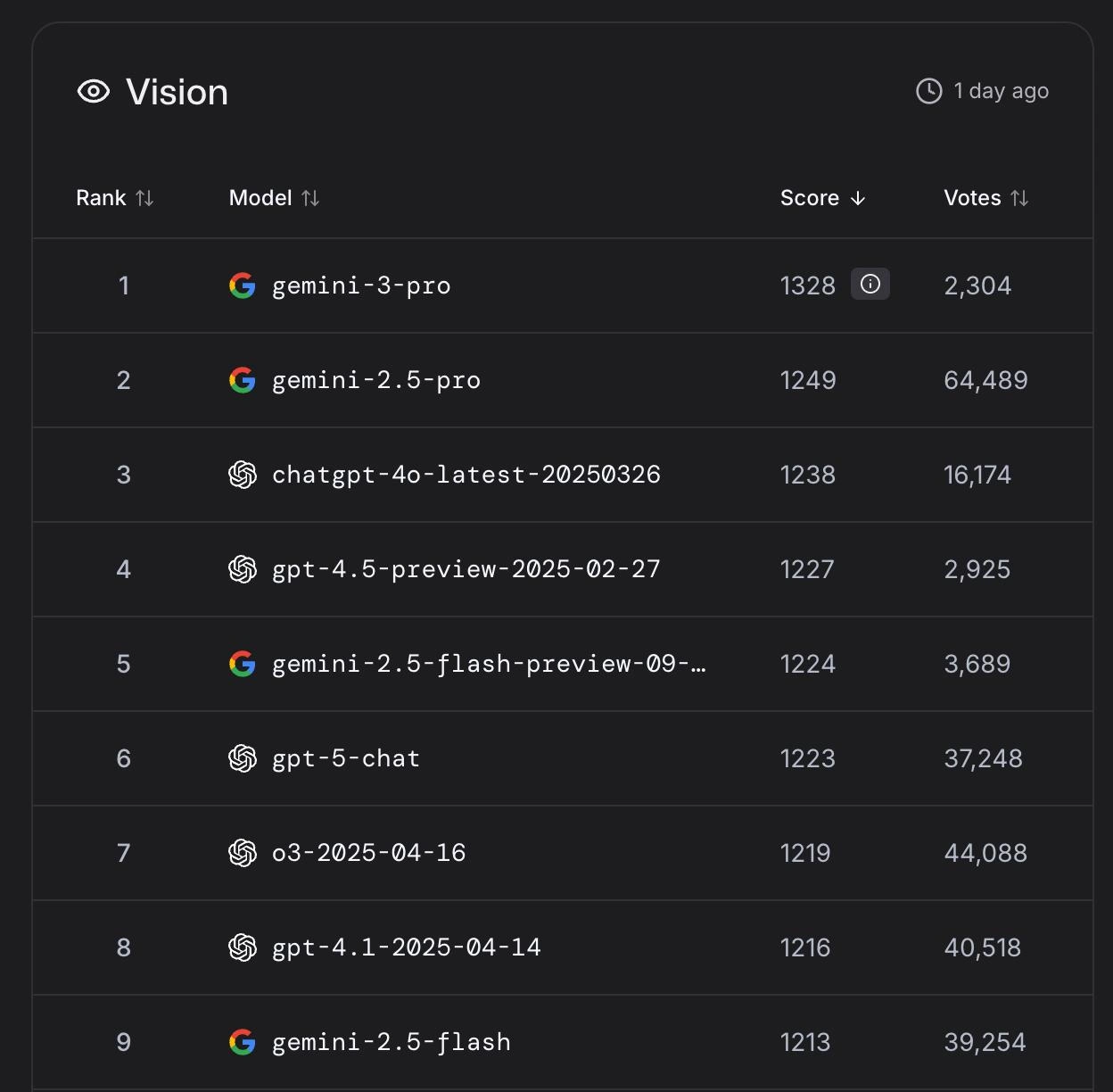Viewport: 1113px width, 1092px height.
Task: Click the Model column header label
Action: [x=260, y=198]
